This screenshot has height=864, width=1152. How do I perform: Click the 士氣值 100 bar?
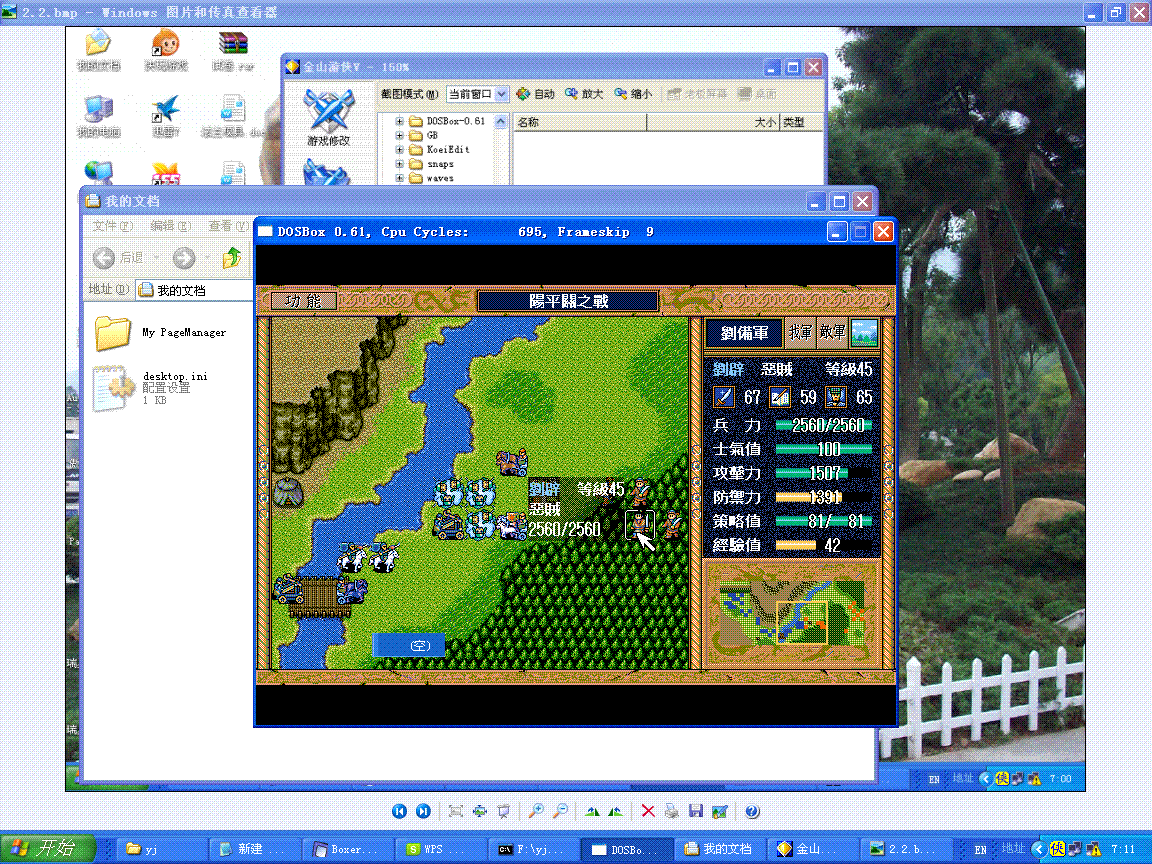click(824, 449)
